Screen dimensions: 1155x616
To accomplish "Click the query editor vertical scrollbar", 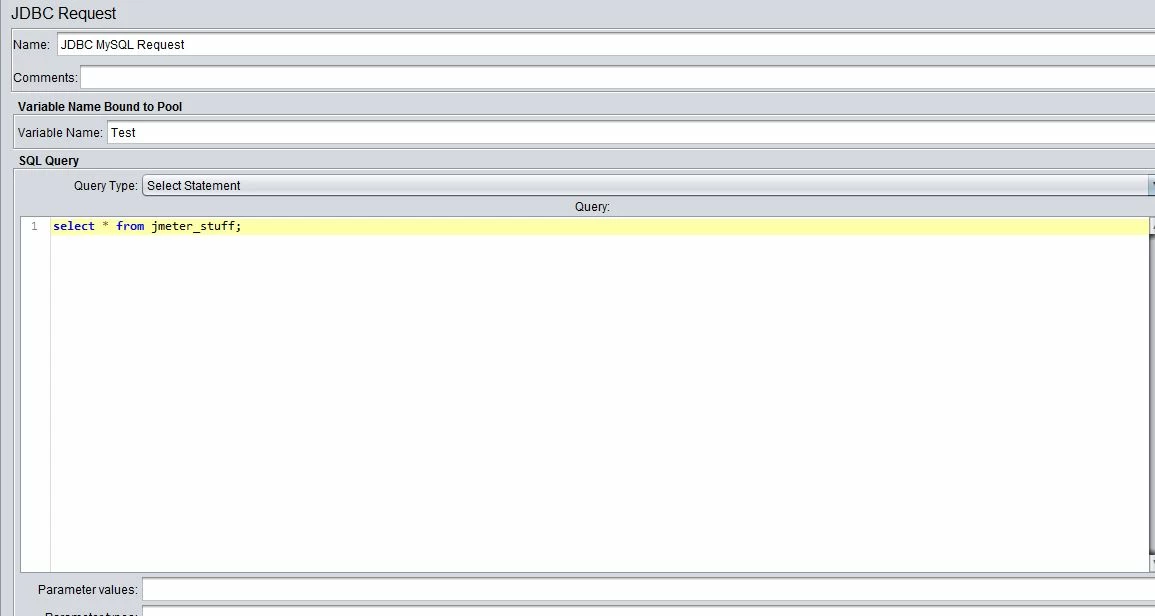I will point(1151,394).
